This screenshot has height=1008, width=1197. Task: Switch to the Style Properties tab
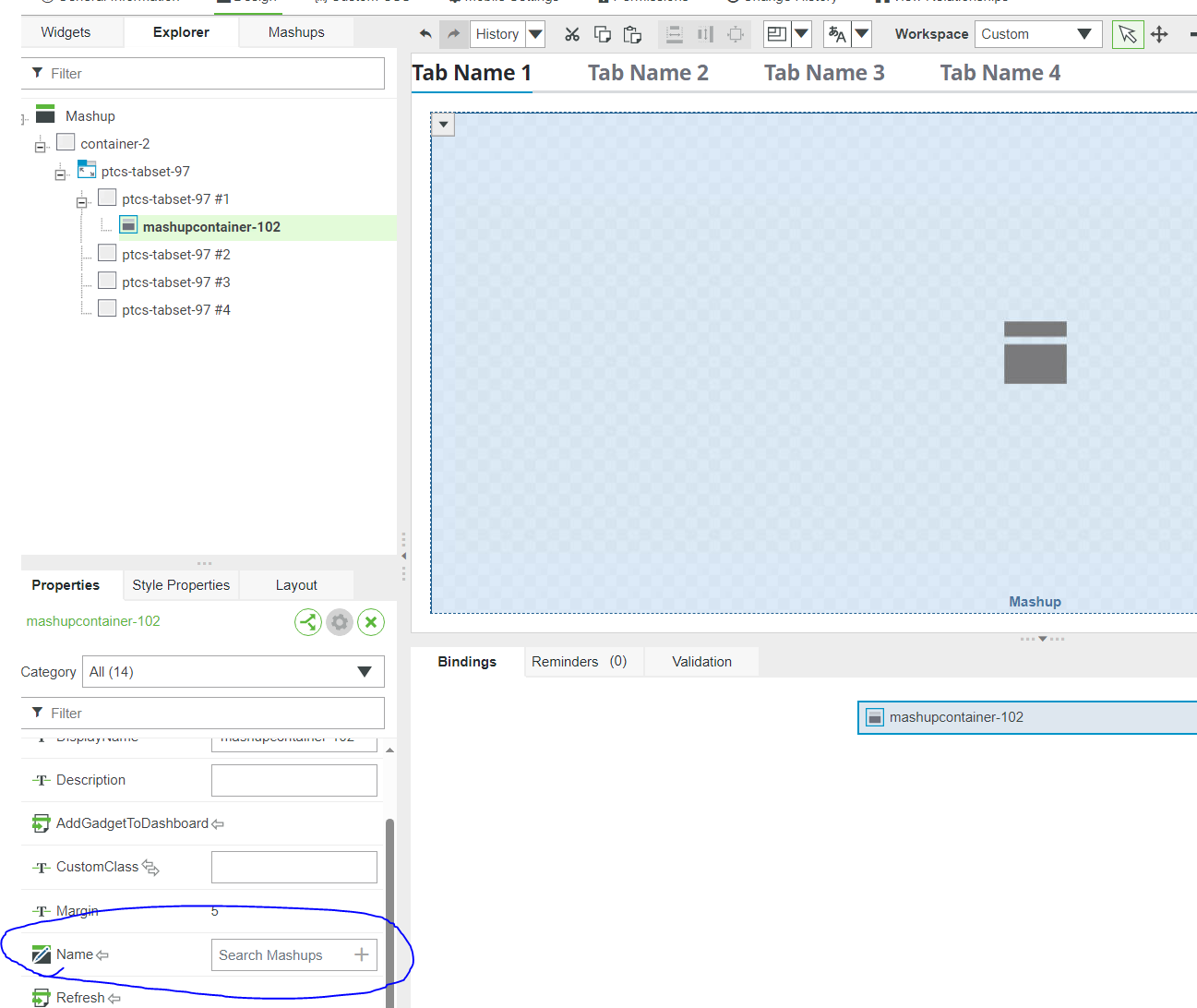(x=181, y=585)
